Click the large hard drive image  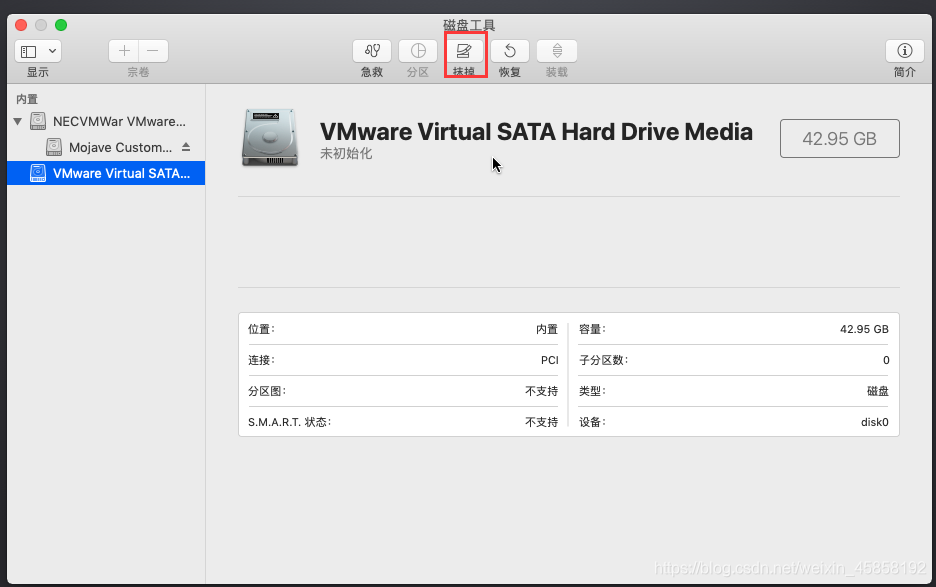tap(270, 137)
